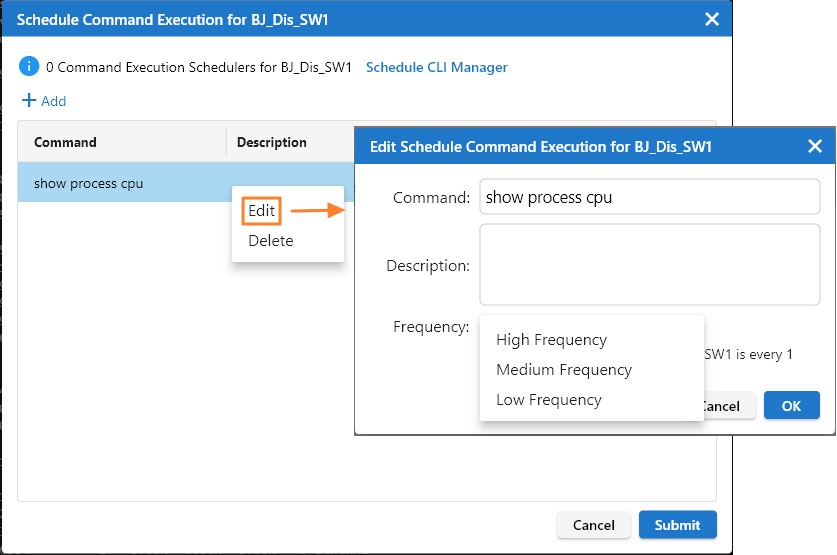Open the Schedule CLI Manager link
837x555 pixels.
point(436,68)
